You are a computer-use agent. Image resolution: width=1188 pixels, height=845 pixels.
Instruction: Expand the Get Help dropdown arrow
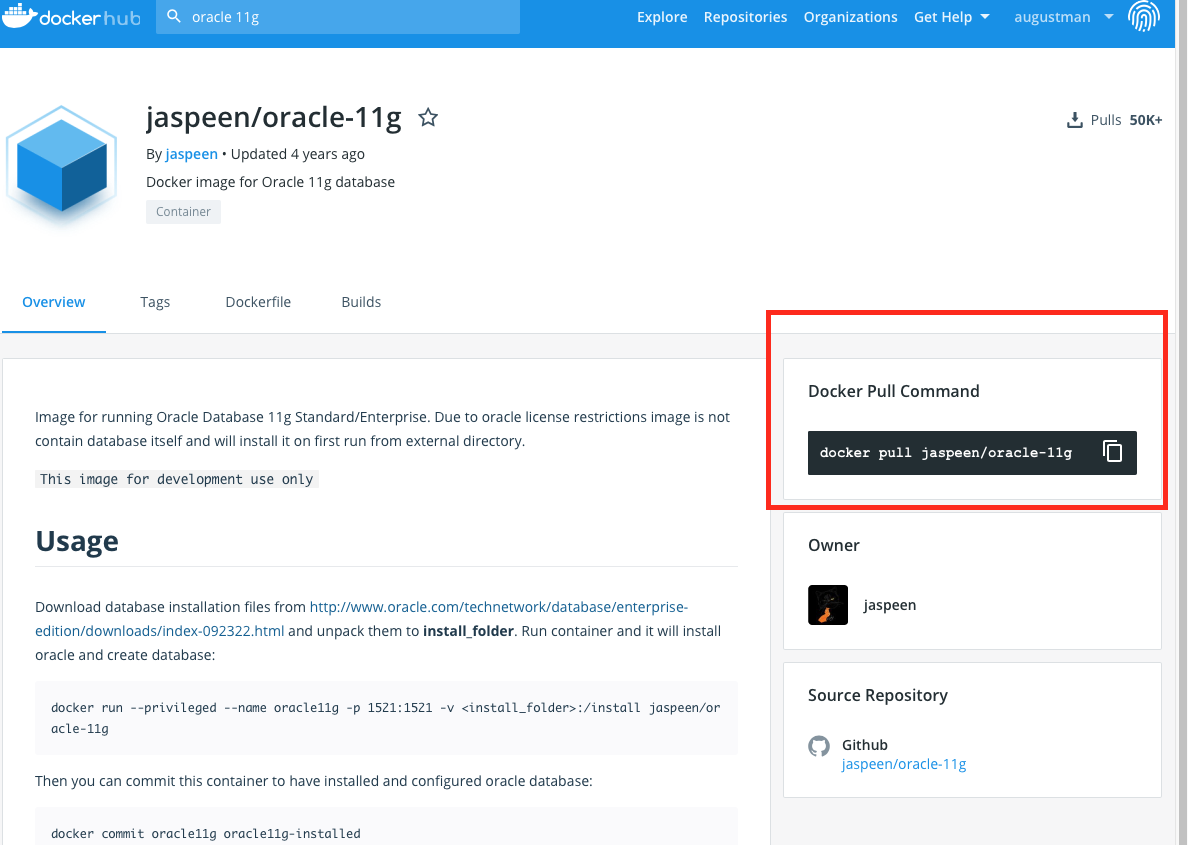coord(985,17)
